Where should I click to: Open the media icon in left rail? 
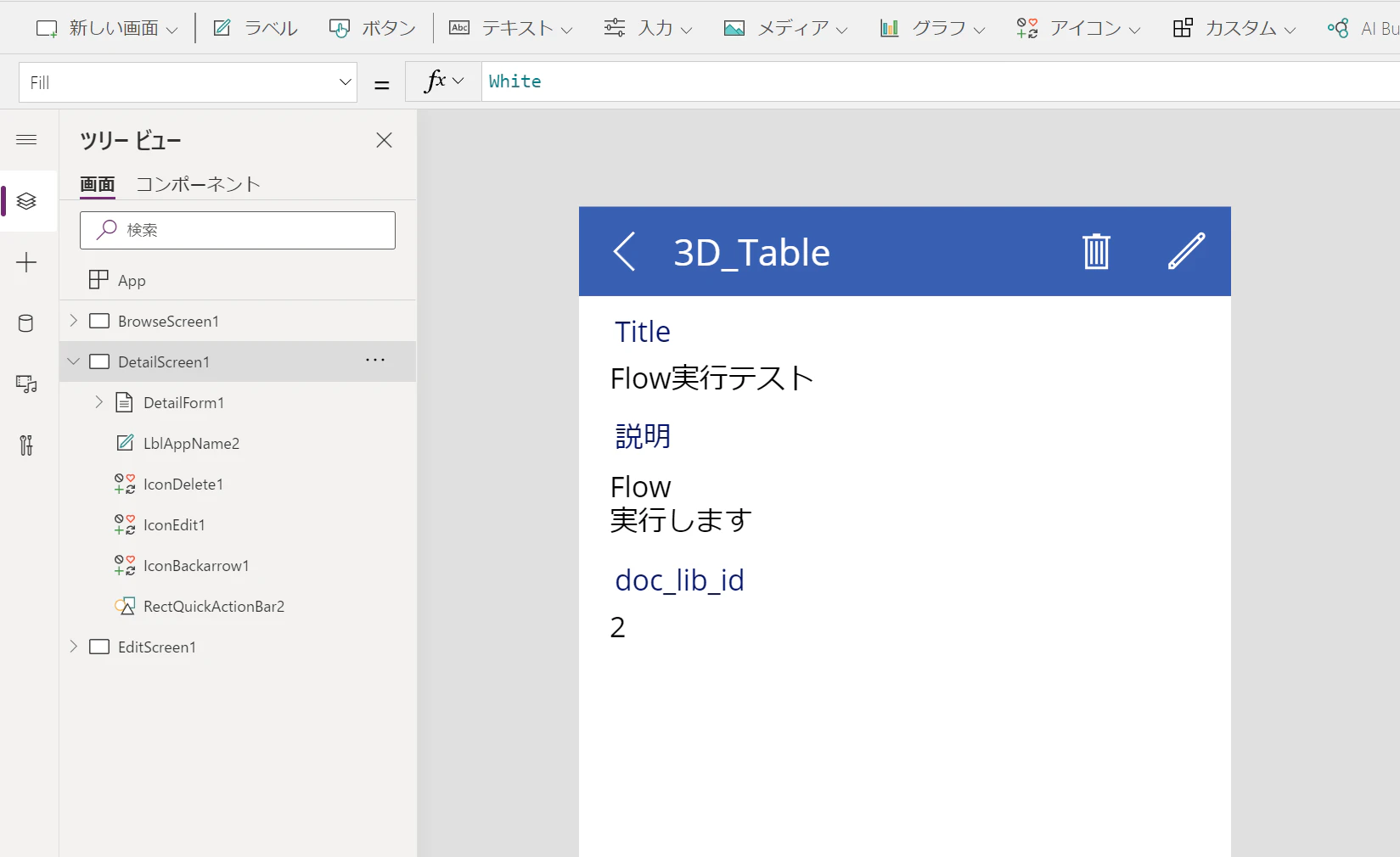pos(26,384)
